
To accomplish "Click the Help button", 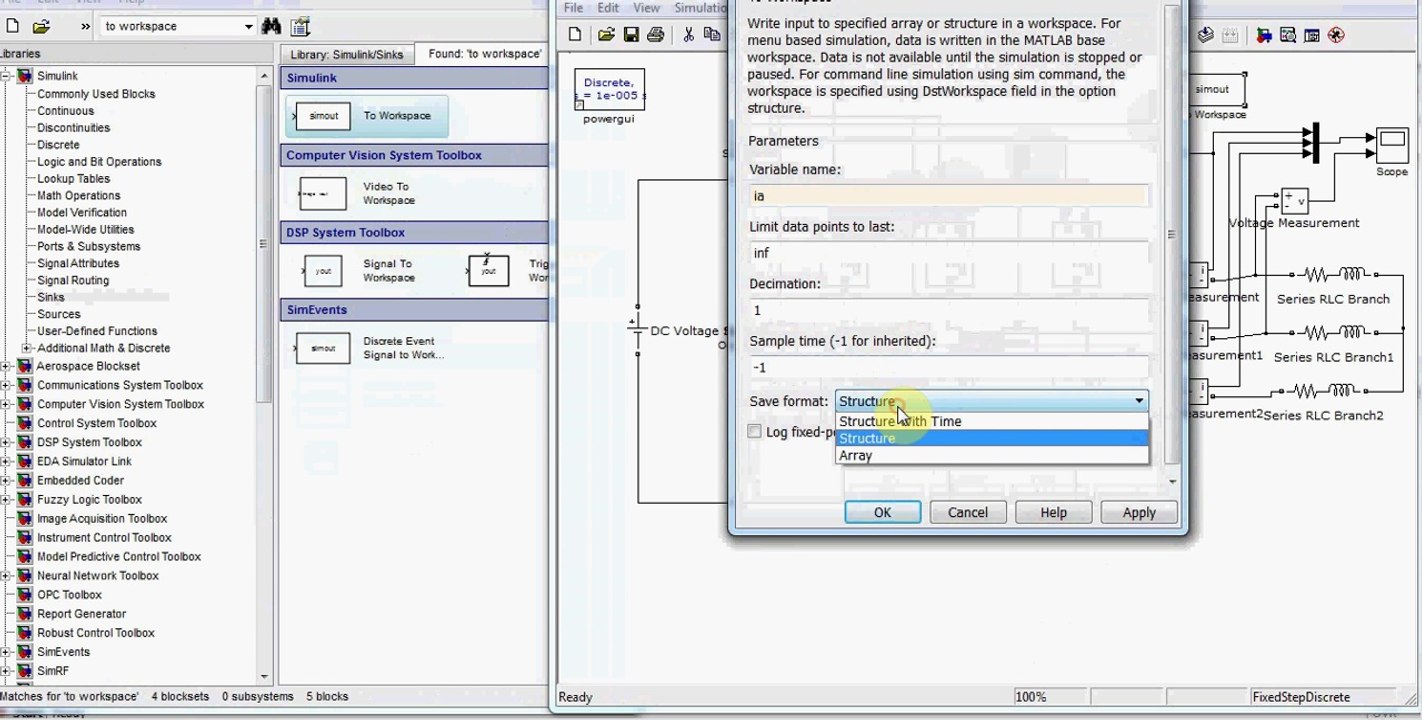I will [x=1053, y=512].
